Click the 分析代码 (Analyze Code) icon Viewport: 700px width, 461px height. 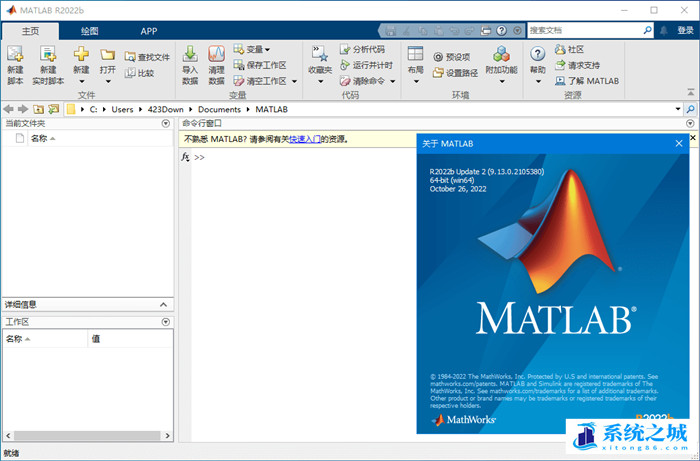point(361,49)
